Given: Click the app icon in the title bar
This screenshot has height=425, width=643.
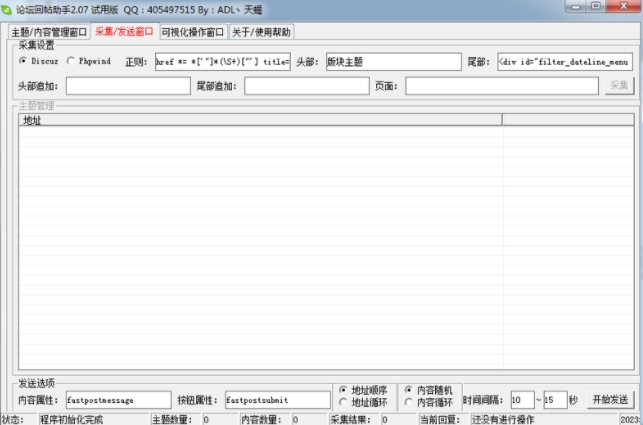Looking at the screenshot, I should pyautogui.click(x=8, y=8).
